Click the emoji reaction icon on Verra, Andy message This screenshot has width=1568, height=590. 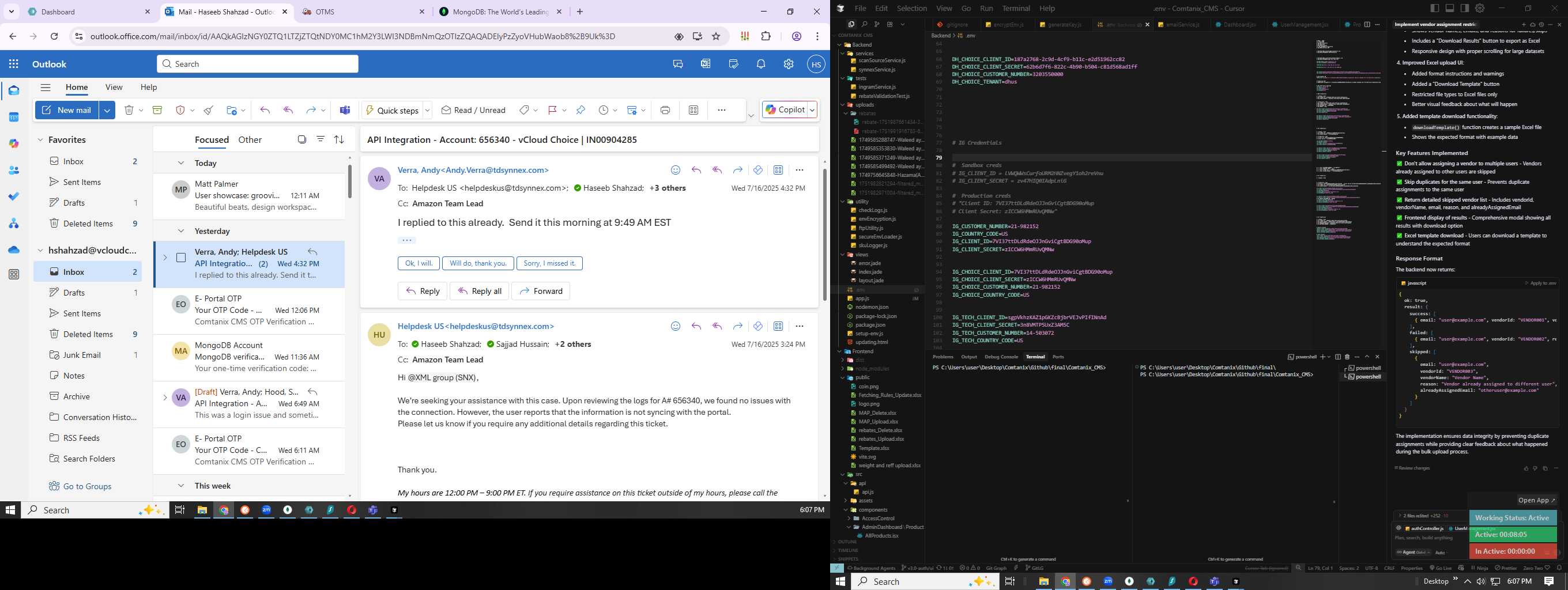[x=675, y=170]
